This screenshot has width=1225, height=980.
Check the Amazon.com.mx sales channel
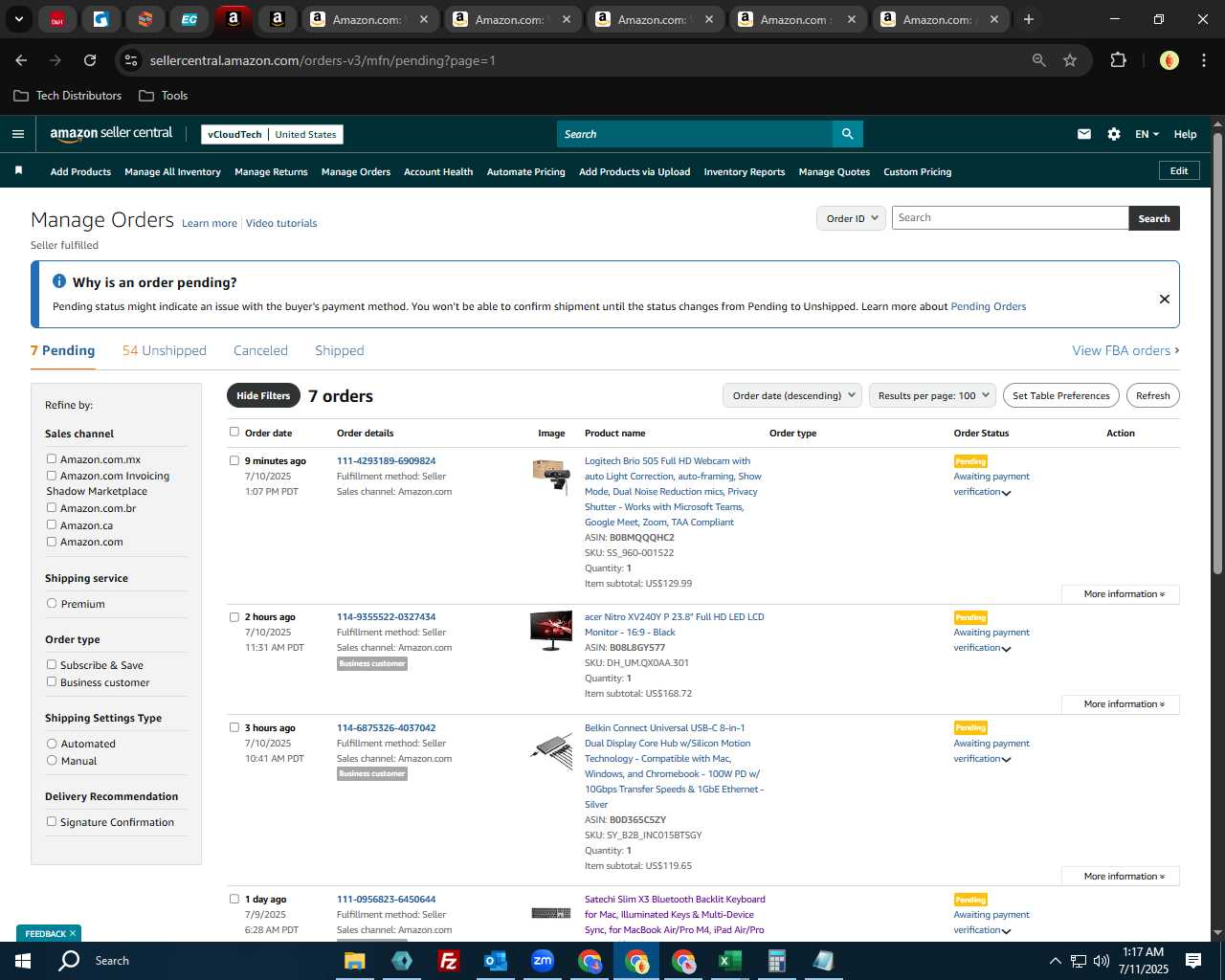pos(52,459)
